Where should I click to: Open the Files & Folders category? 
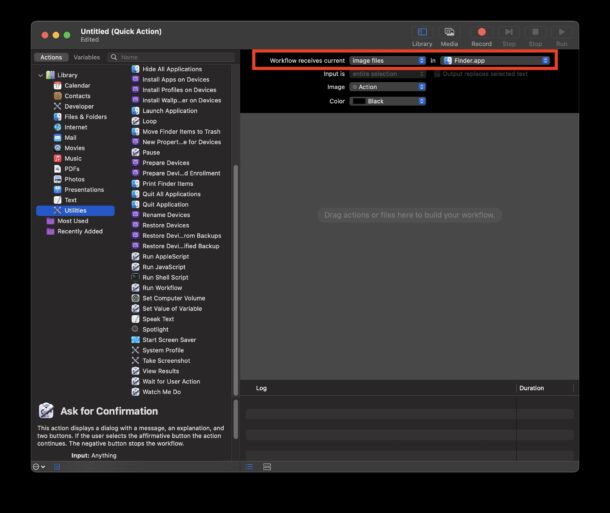tap(84, 117)
